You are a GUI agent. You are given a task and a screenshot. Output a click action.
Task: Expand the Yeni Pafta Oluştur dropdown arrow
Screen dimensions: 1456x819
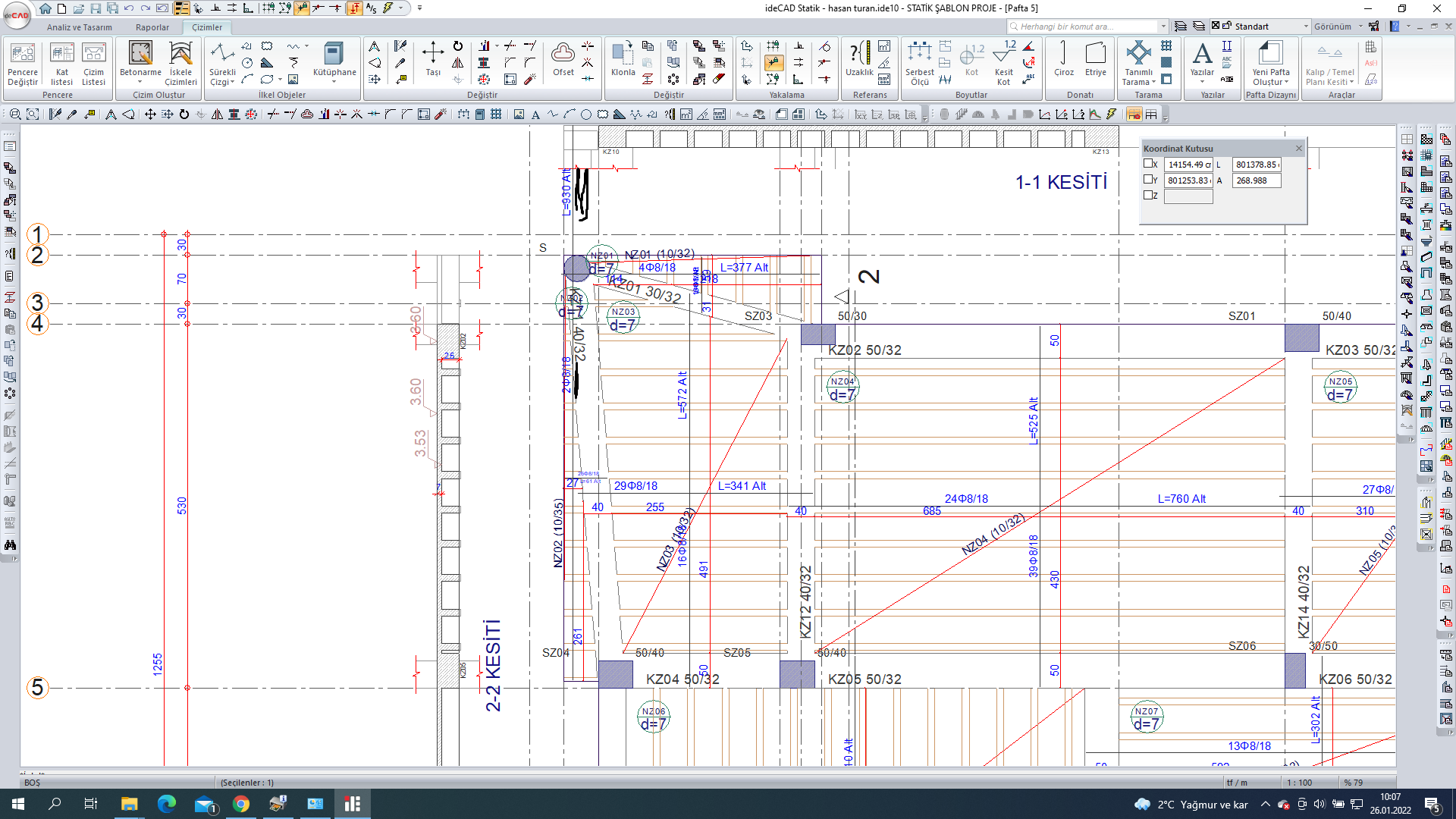point(1287,82)
